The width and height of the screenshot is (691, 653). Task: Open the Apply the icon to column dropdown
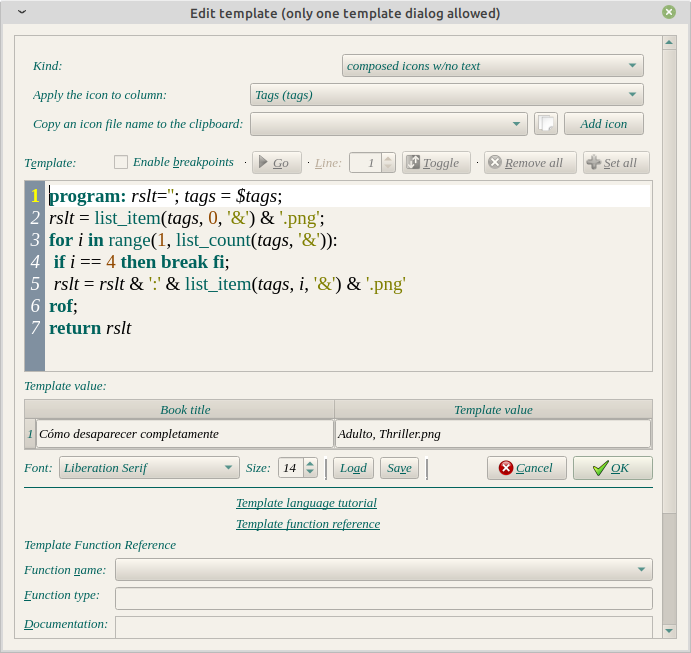[447, 95]
